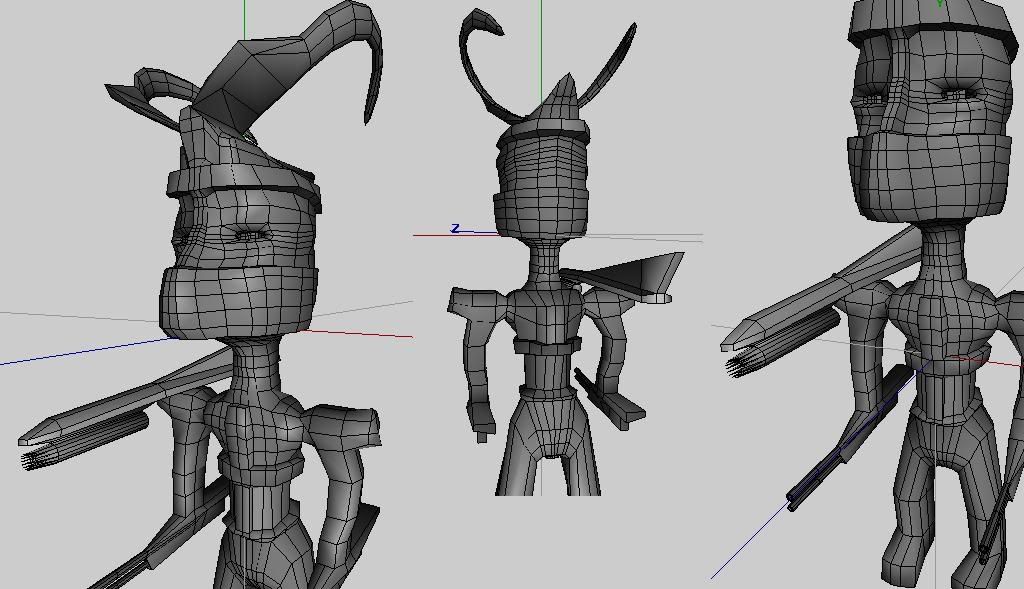The width and height of the screenshot is (1024, 589).
Task: Select the middle model's left hand
Action: tap(481, 420)
